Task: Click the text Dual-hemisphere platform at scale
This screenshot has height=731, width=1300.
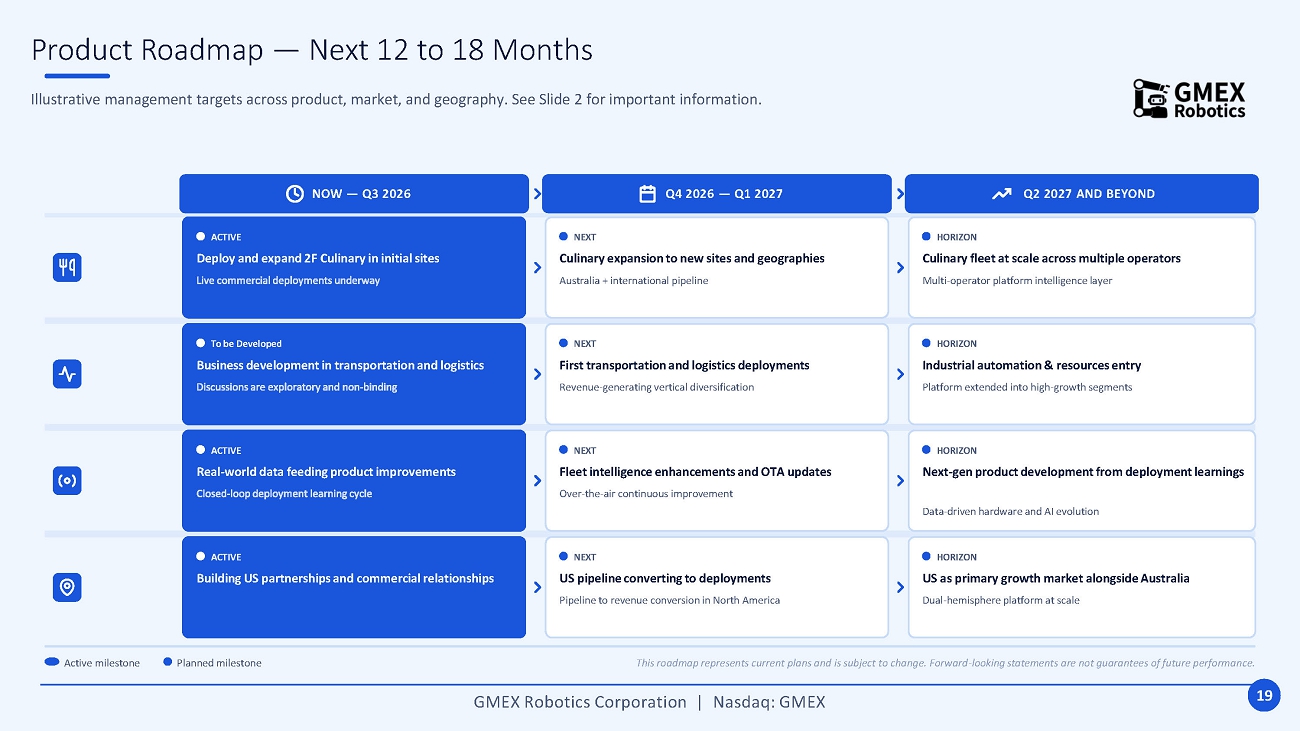Action: pos(1001,601)
